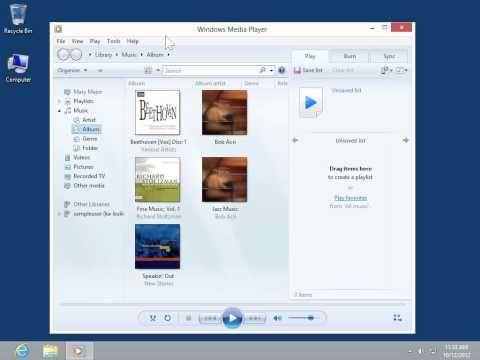Select Folder under Music
Image resolution: width=480 pixels, height=360 pixels.
pos(90,148)
